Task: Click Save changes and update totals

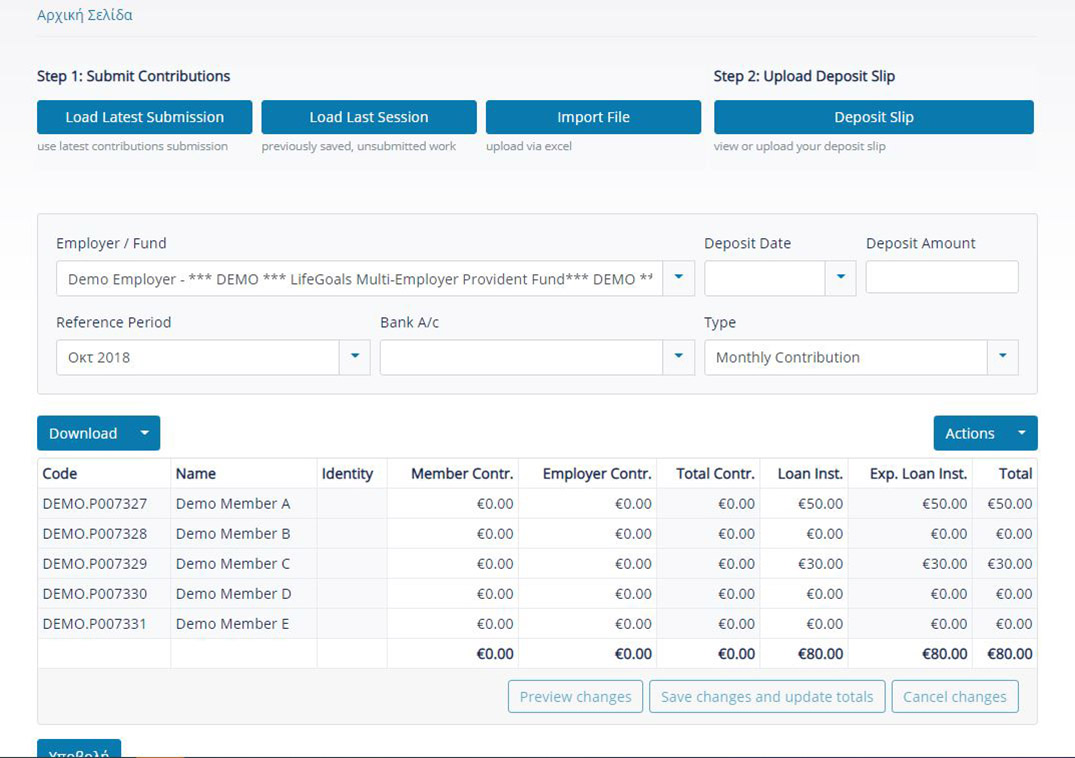Action: tap(767, 696)
